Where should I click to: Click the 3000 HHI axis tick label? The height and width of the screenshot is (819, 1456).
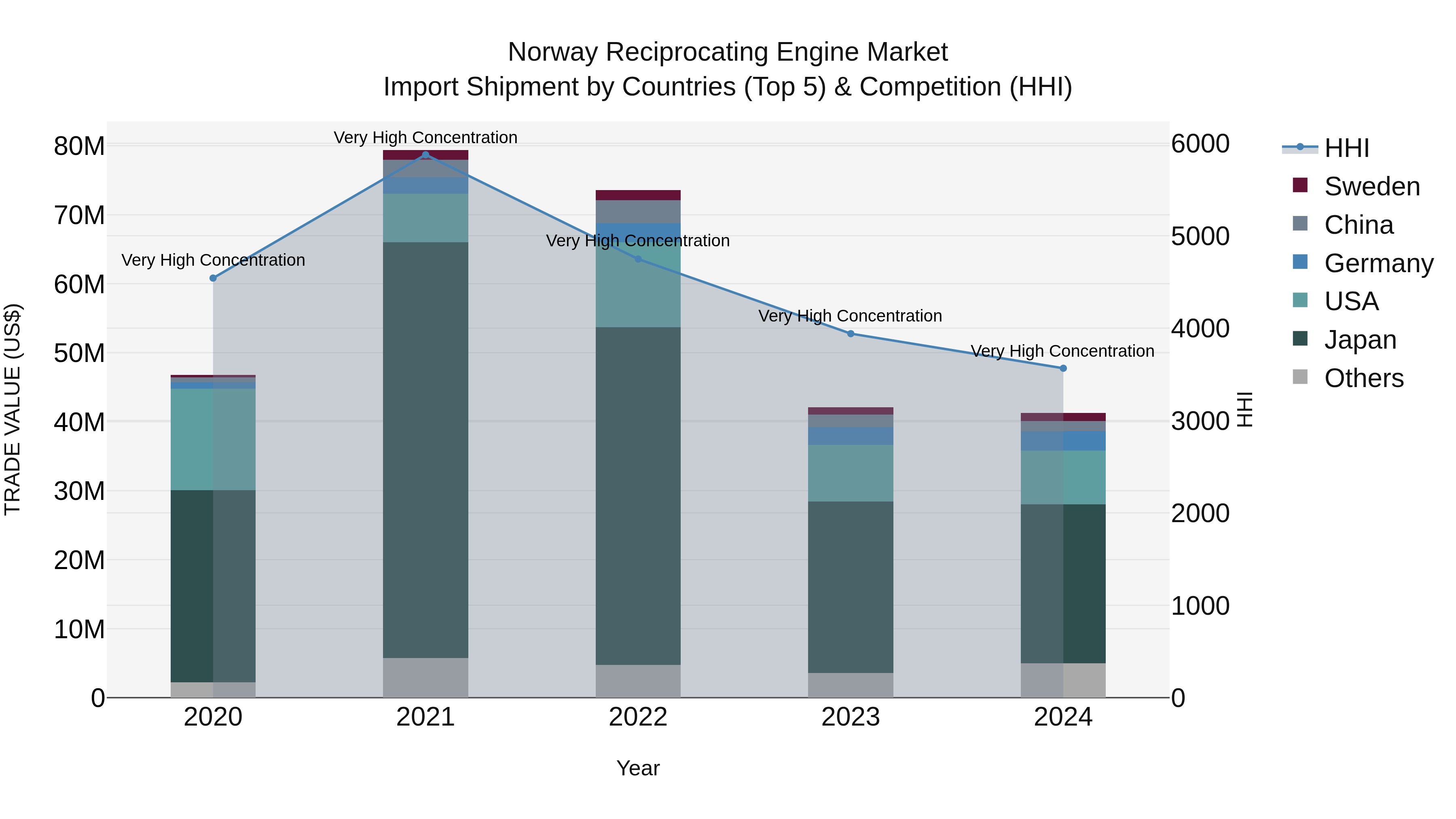click(x=1200, y=421)
